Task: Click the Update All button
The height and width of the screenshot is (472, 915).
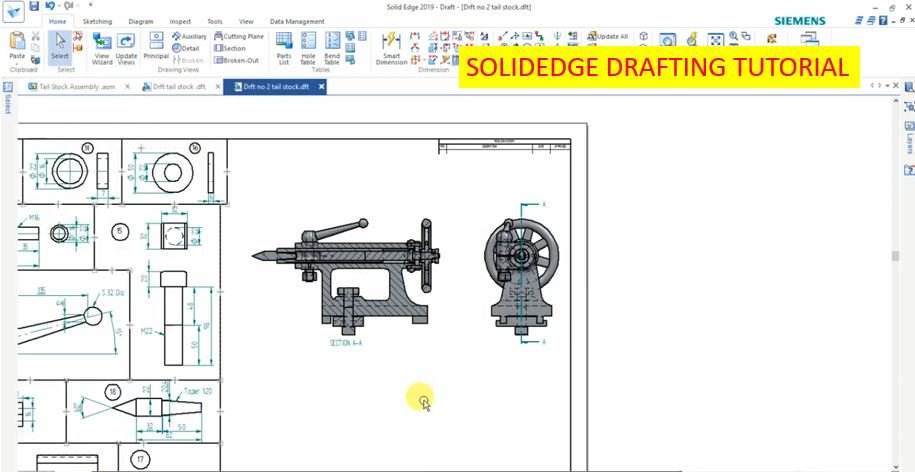Action: pyautogui.click(x=607, y=36)
